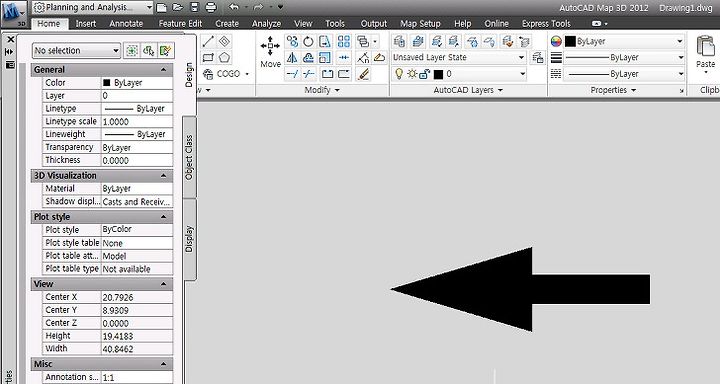The height and width of the screenshot is (384, 720).
Task: Open the Annotate ribbon tab
Action: pos(126,23)
